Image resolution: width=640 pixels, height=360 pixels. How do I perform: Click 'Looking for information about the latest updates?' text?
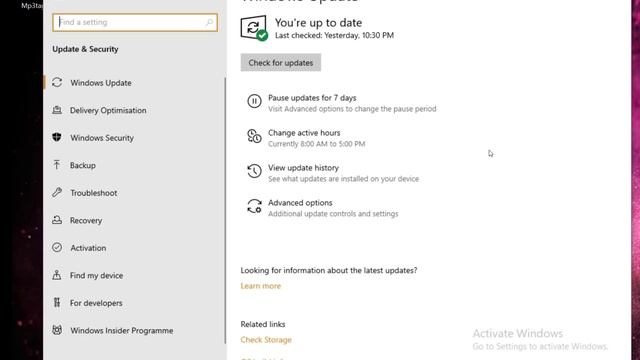[x=329, y=270]
